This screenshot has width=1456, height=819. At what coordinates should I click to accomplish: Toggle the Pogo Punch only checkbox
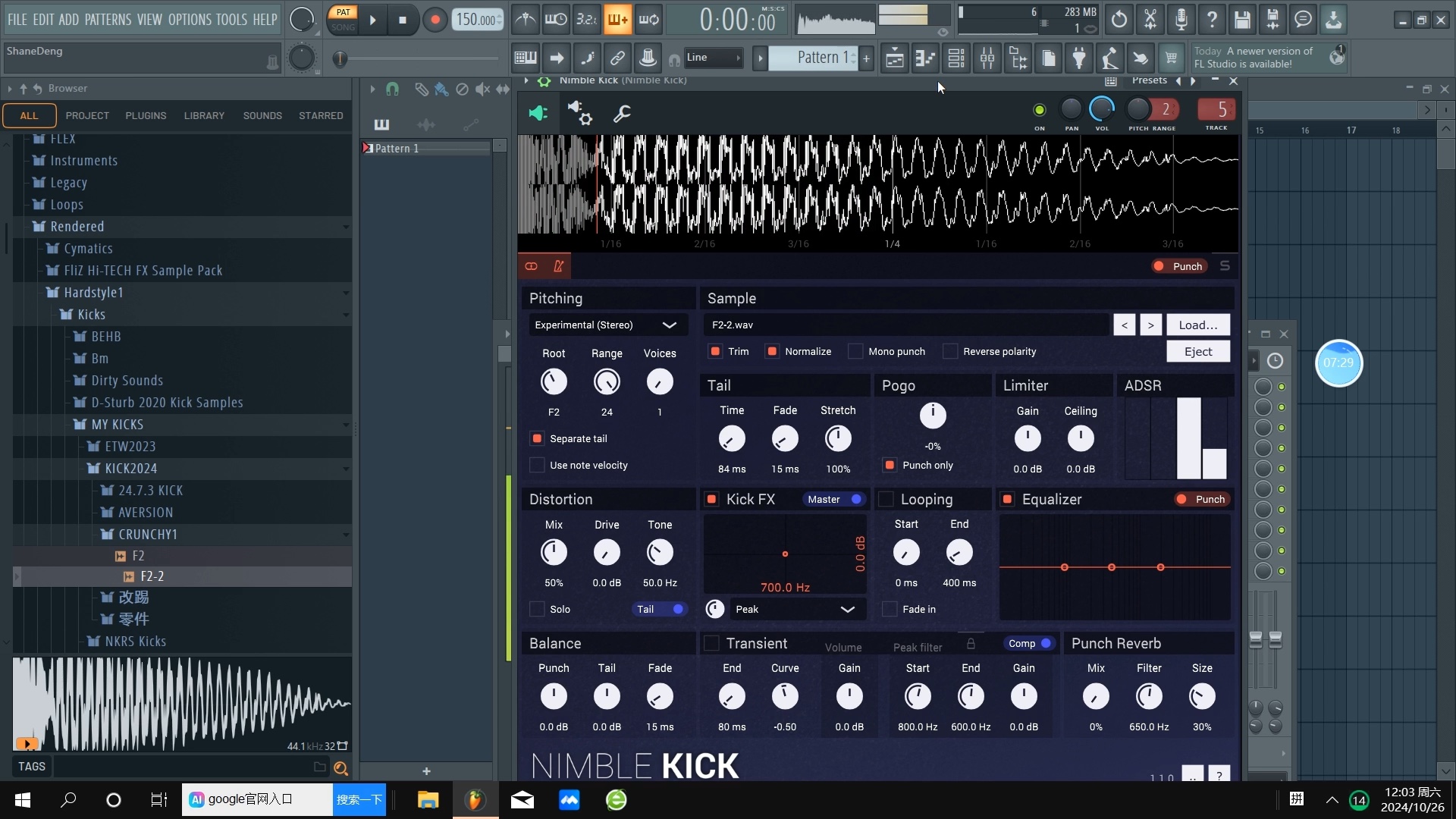click(890, 465)
